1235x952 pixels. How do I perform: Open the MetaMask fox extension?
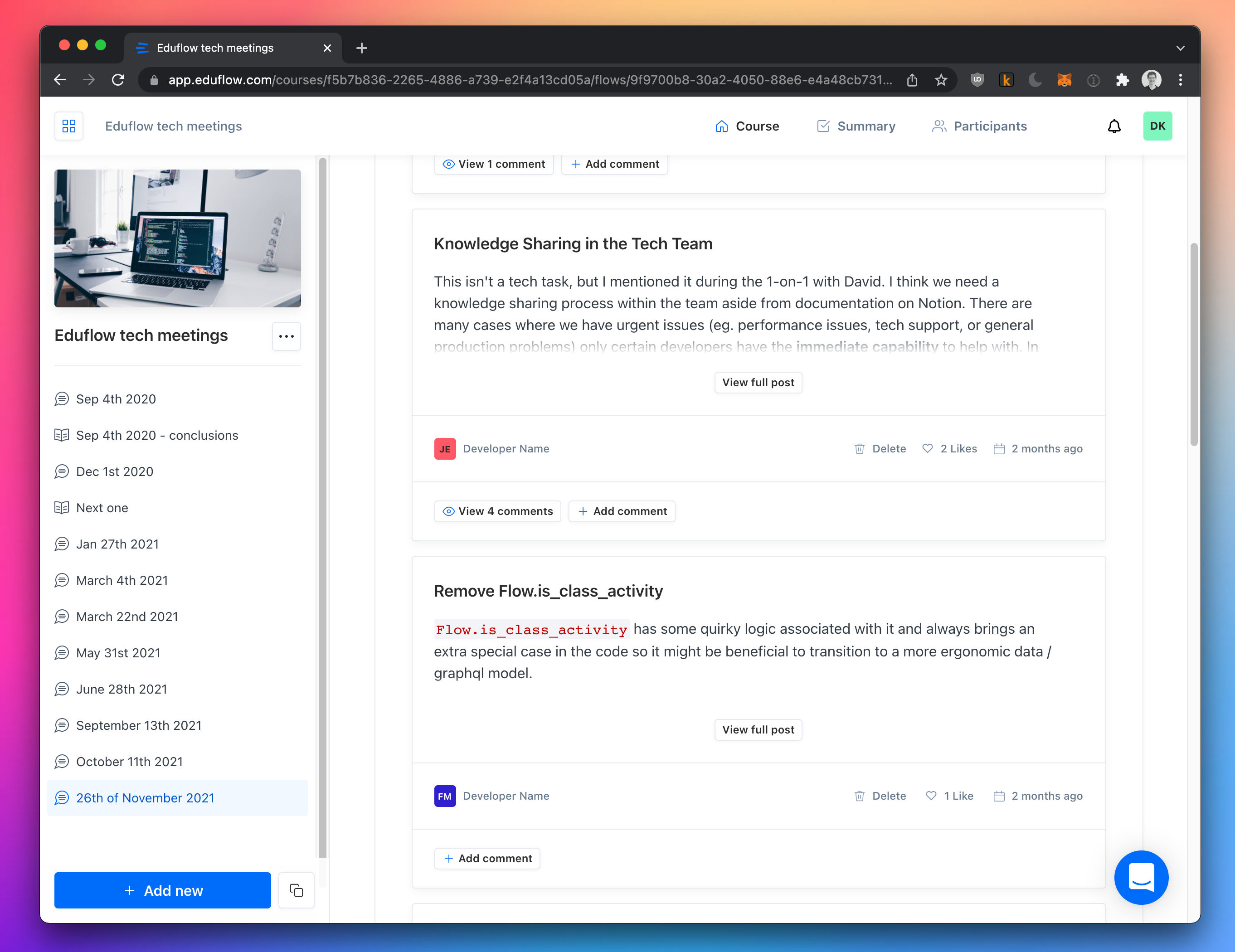click(x=1064, y=80)
